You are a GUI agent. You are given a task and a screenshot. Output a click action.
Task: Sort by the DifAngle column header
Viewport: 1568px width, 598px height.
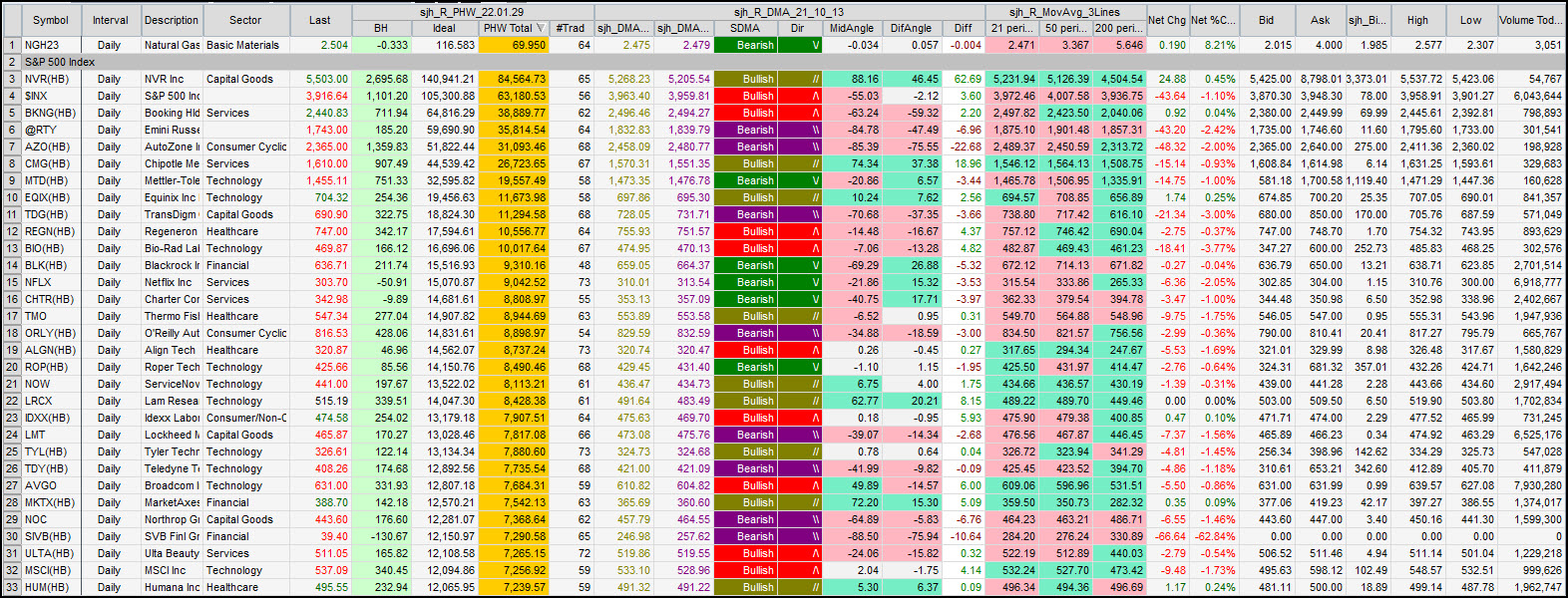tap(912, 28)
